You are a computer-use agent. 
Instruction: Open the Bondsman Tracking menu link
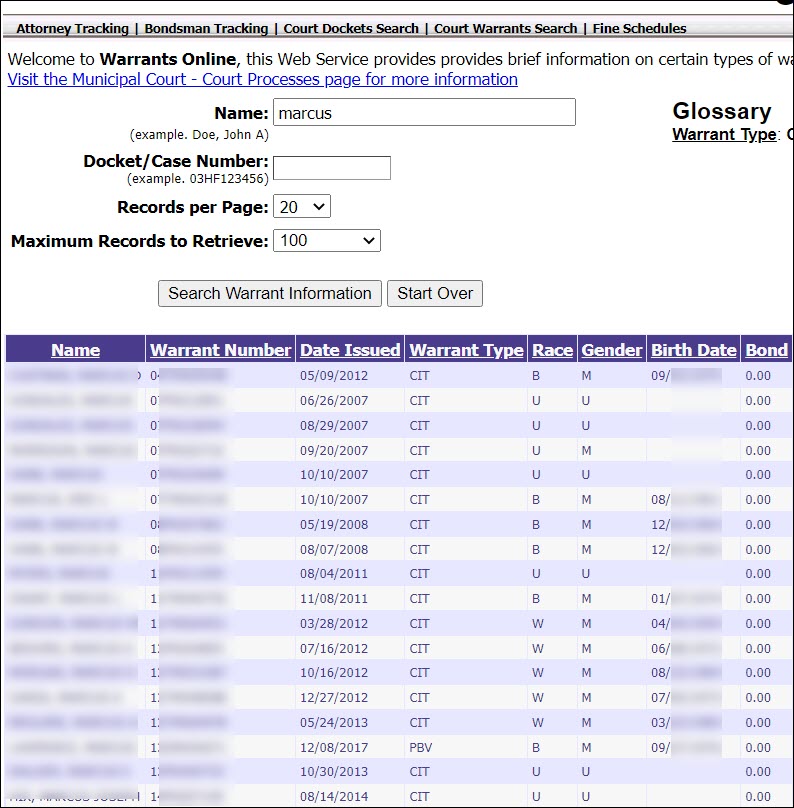coord(206,28)
